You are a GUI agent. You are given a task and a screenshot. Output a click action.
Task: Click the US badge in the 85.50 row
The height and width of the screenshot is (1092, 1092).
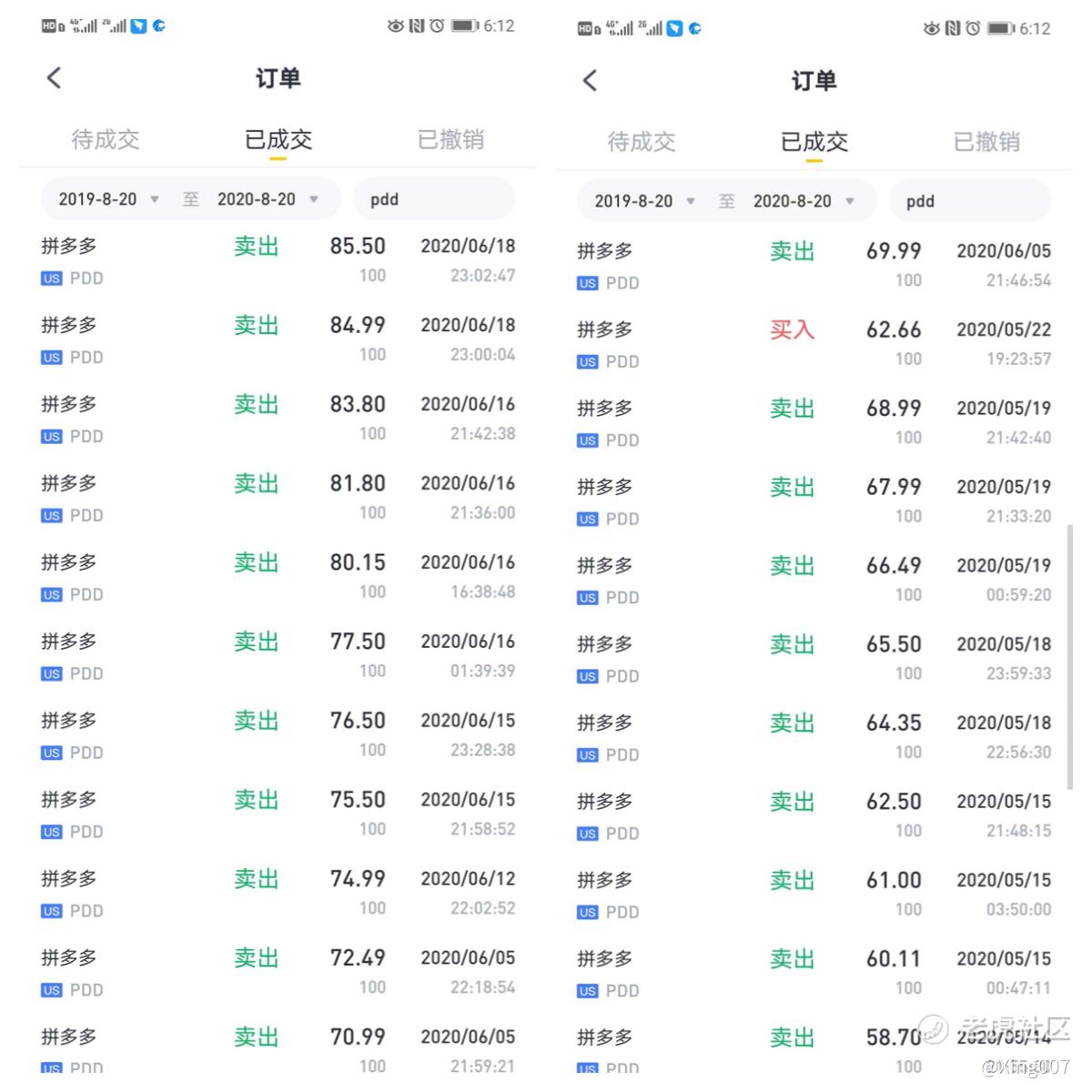pyautogui.click(x=52, y=278)
